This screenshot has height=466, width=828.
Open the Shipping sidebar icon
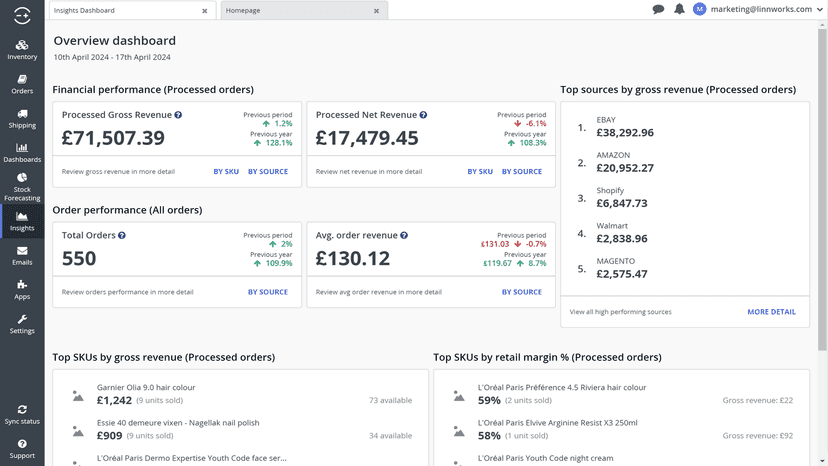point(22,119)
